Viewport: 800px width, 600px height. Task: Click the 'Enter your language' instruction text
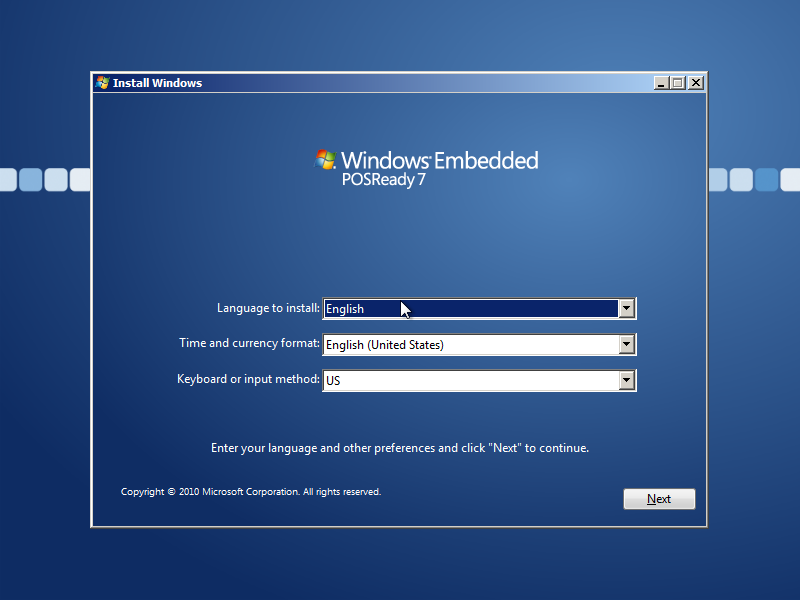coord(400,448)
